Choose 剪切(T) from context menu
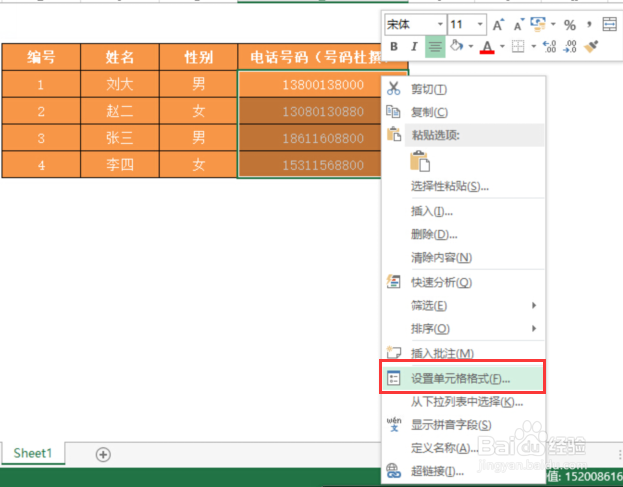Viewport: 623px width, 487px height. click(463, 89)
